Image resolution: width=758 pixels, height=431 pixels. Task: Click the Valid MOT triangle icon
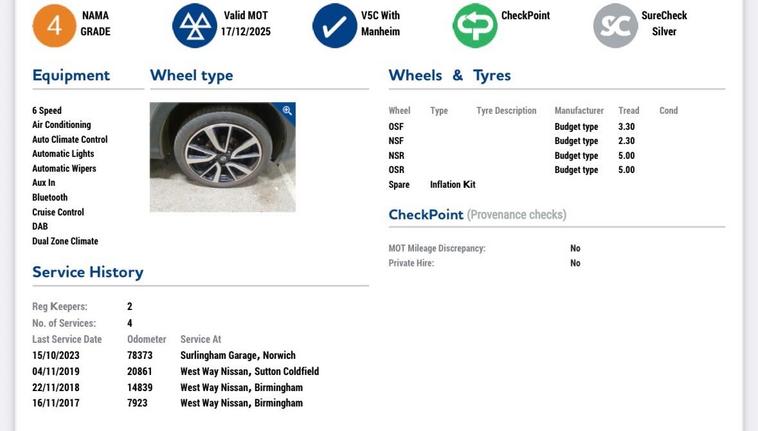194,25
